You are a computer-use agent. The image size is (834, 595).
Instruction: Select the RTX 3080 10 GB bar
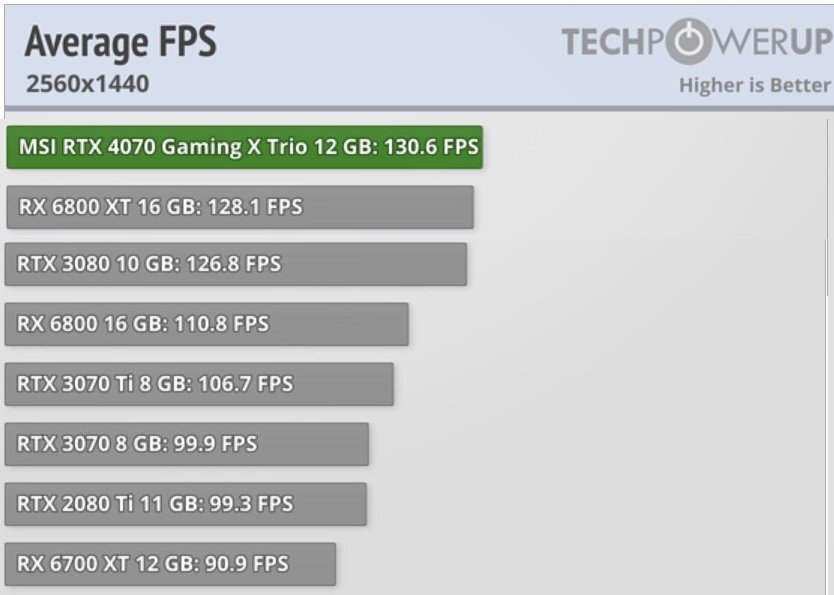(x=236, y=264)
